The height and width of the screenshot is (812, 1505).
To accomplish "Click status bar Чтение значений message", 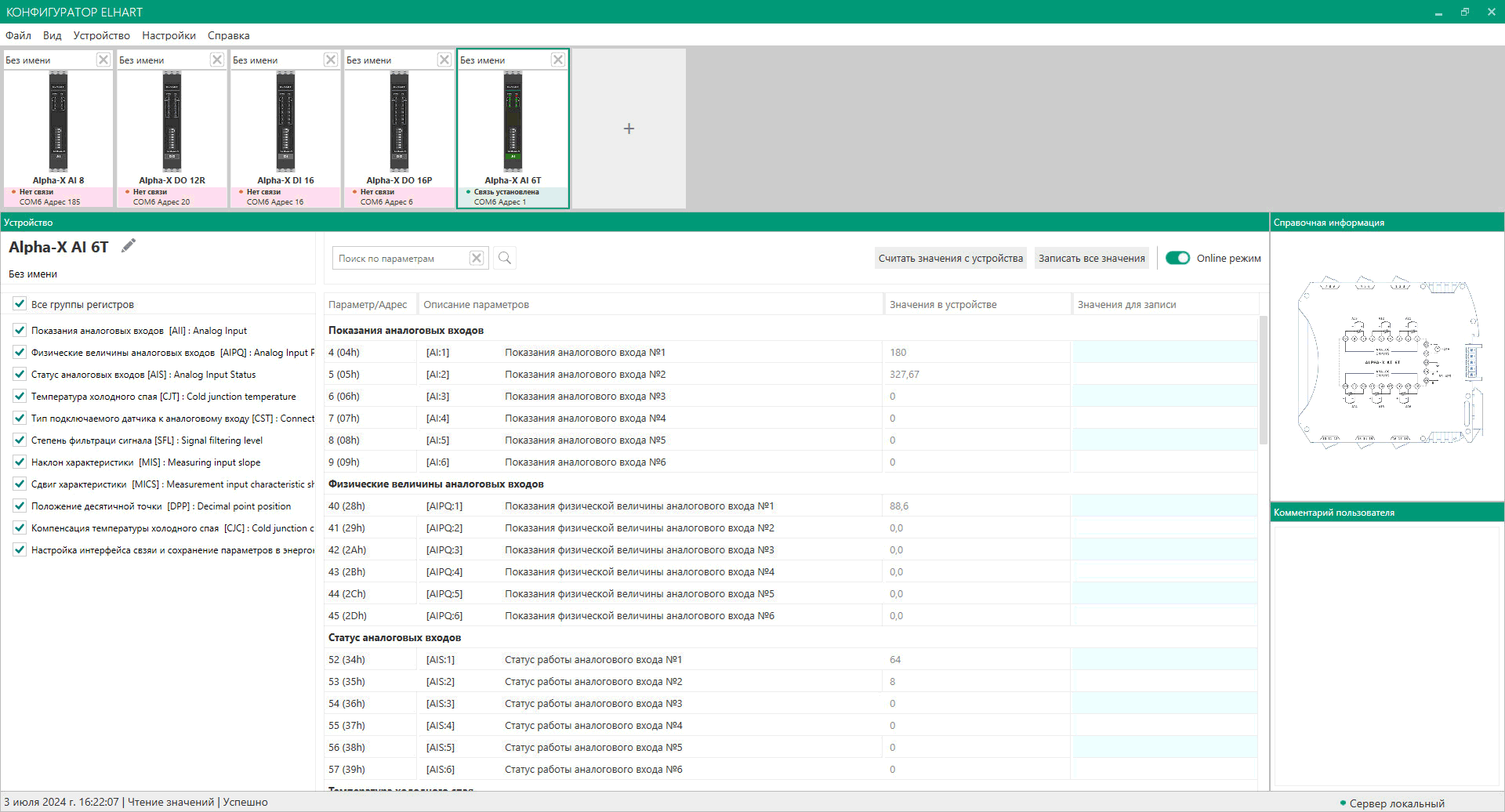I will click(171, 802).
